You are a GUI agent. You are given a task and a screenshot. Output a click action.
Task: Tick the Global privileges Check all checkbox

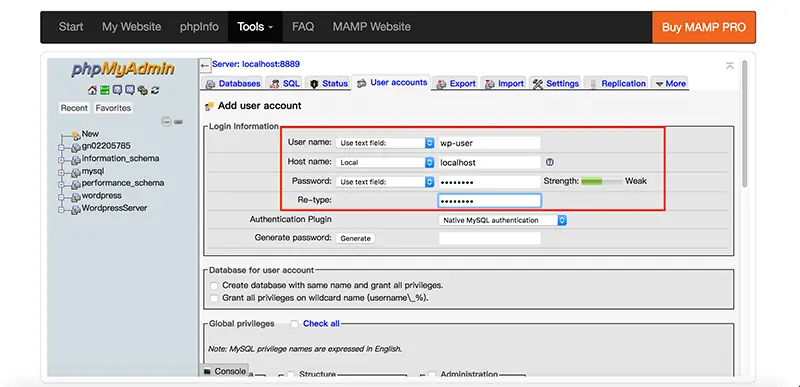pyautogui.click(x=294, y=324)
